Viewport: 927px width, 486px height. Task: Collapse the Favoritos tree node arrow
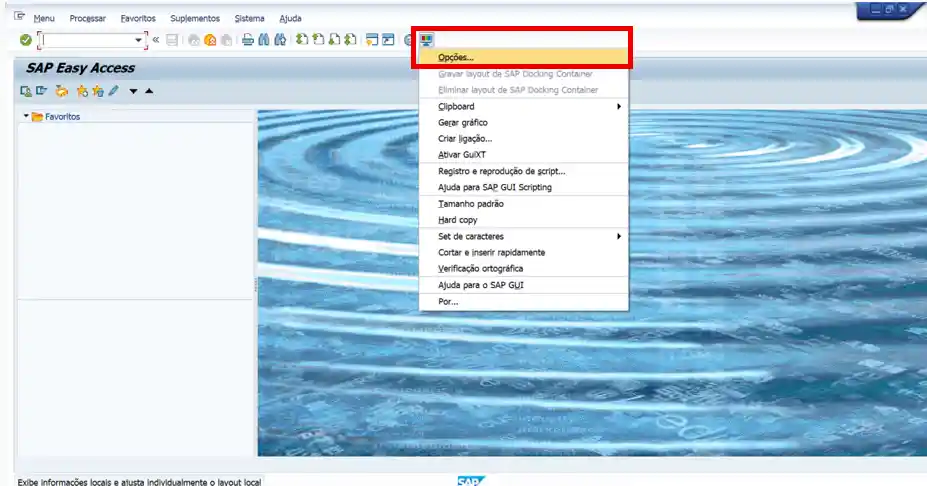click(x=26, y=116)
